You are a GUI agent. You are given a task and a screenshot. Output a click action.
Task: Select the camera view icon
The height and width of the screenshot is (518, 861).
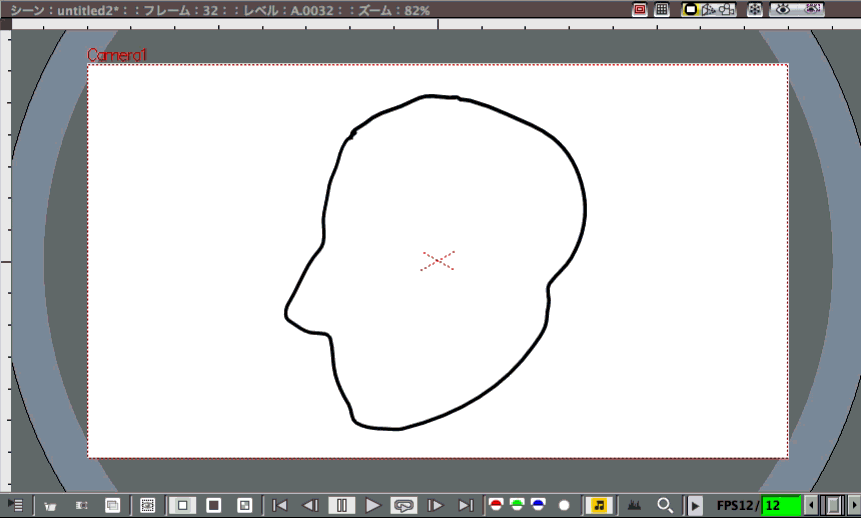click(x=727, y=9)
